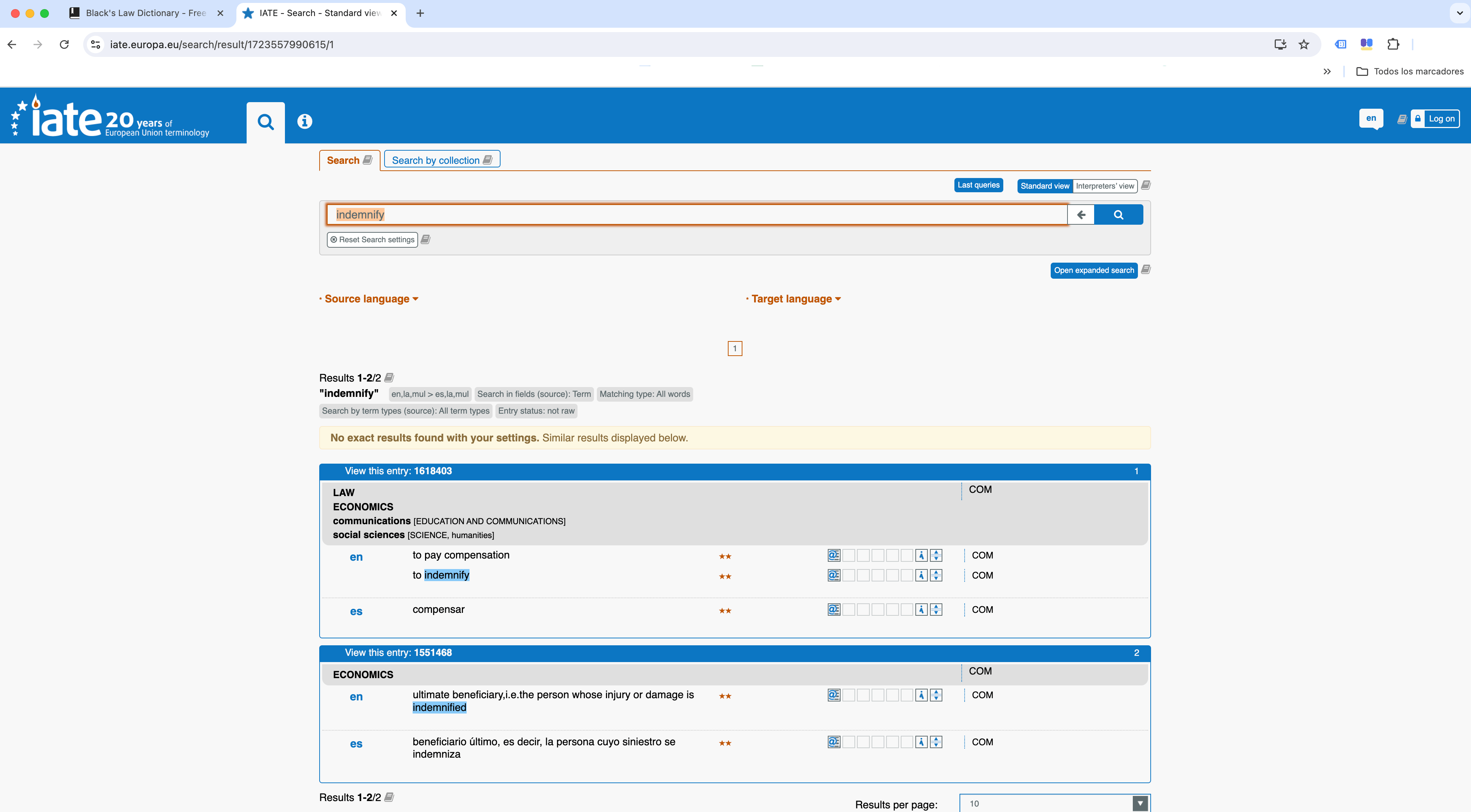Click the term 'compensar'

point(439,609)
